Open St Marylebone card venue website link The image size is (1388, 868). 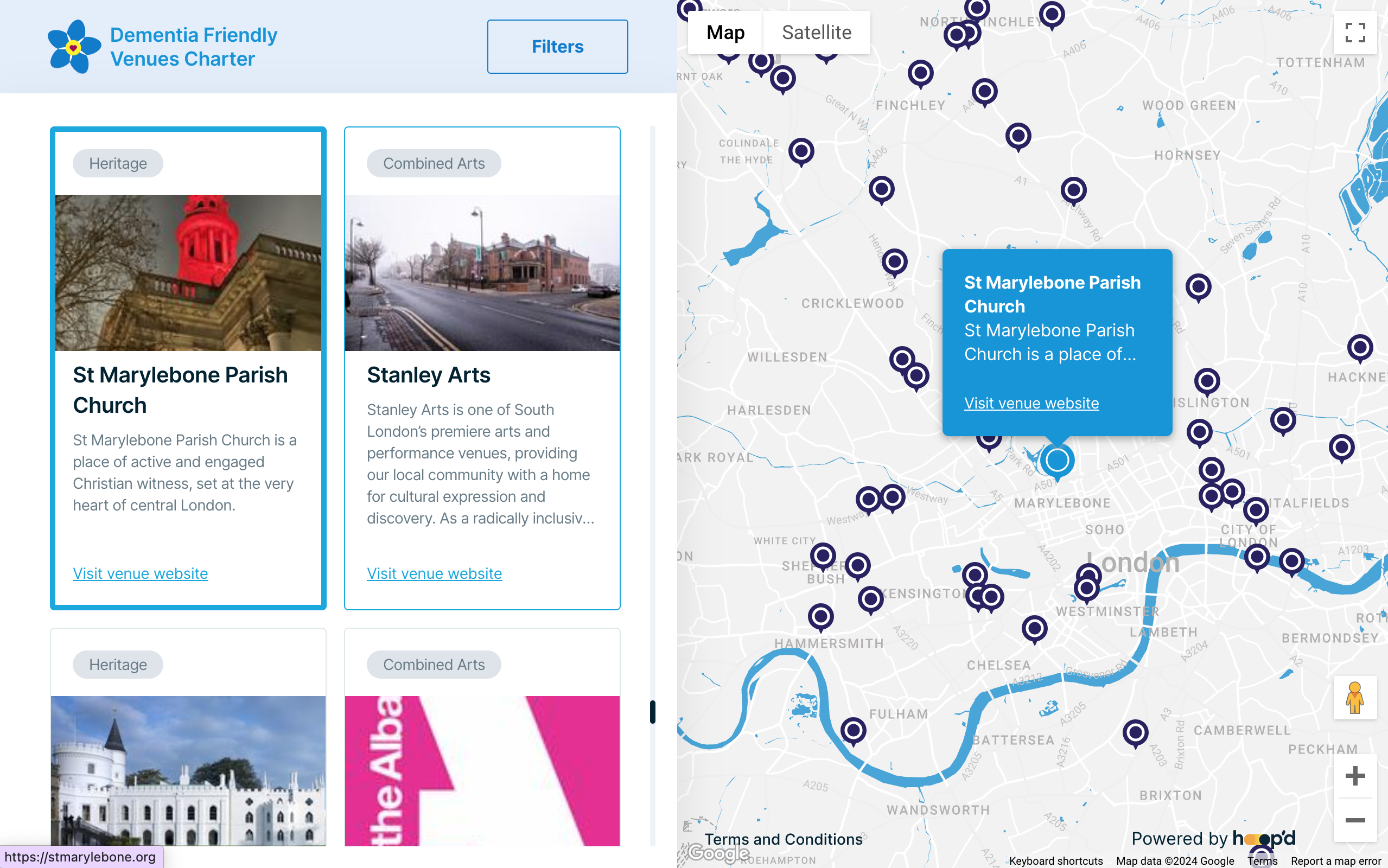point(140,573)
